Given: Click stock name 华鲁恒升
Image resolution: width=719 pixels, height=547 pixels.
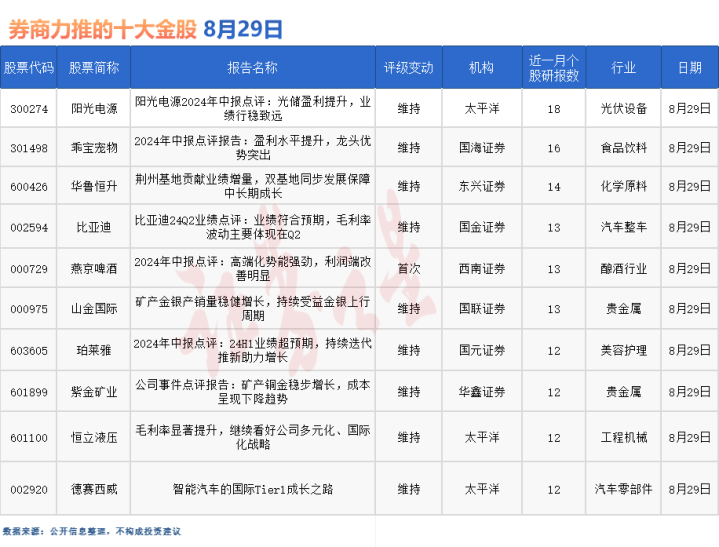Looking at the screenshot, I should pyautogui.click(x=94, y=186).
